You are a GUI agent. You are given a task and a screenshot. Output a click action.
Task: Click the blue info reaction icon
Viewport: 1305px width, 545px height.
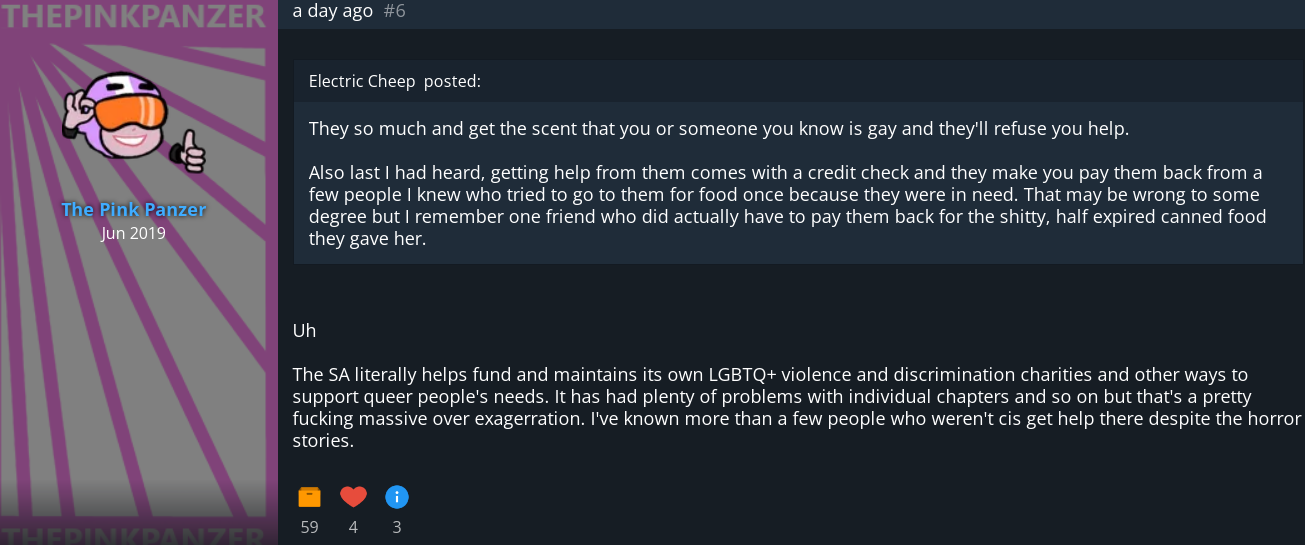[397, 497]
